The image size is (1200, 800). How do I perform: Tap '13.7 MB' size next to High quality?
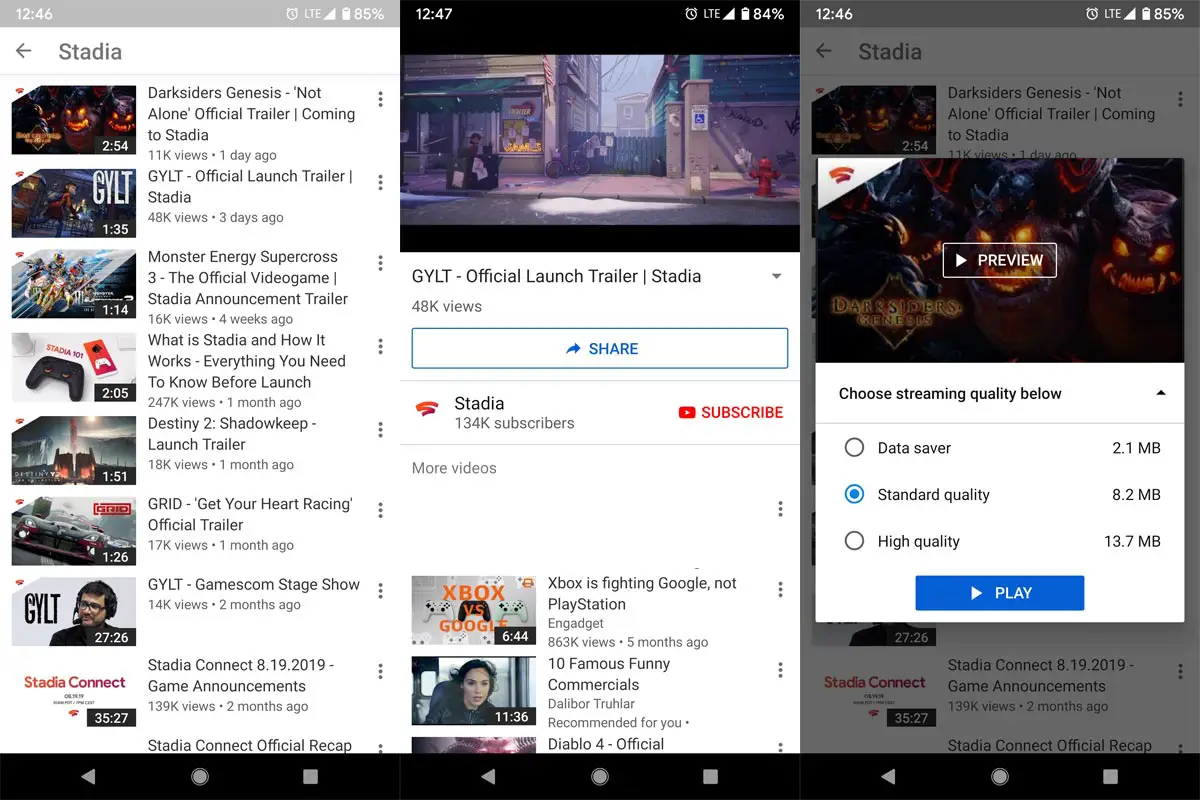(1132, 541)
